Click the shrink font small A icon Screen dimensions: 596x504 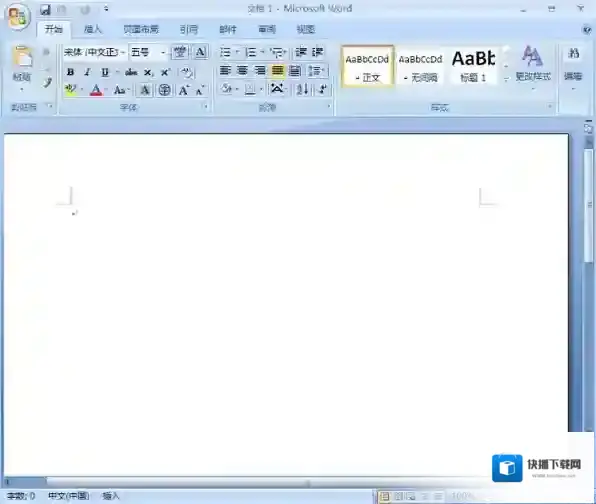[200, 90]
